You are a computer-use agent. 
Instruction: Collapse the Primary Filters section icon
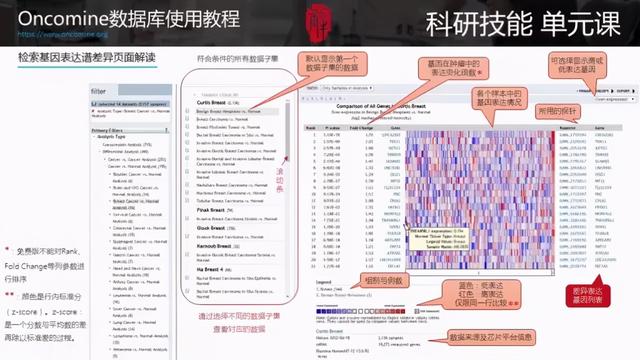166,130
